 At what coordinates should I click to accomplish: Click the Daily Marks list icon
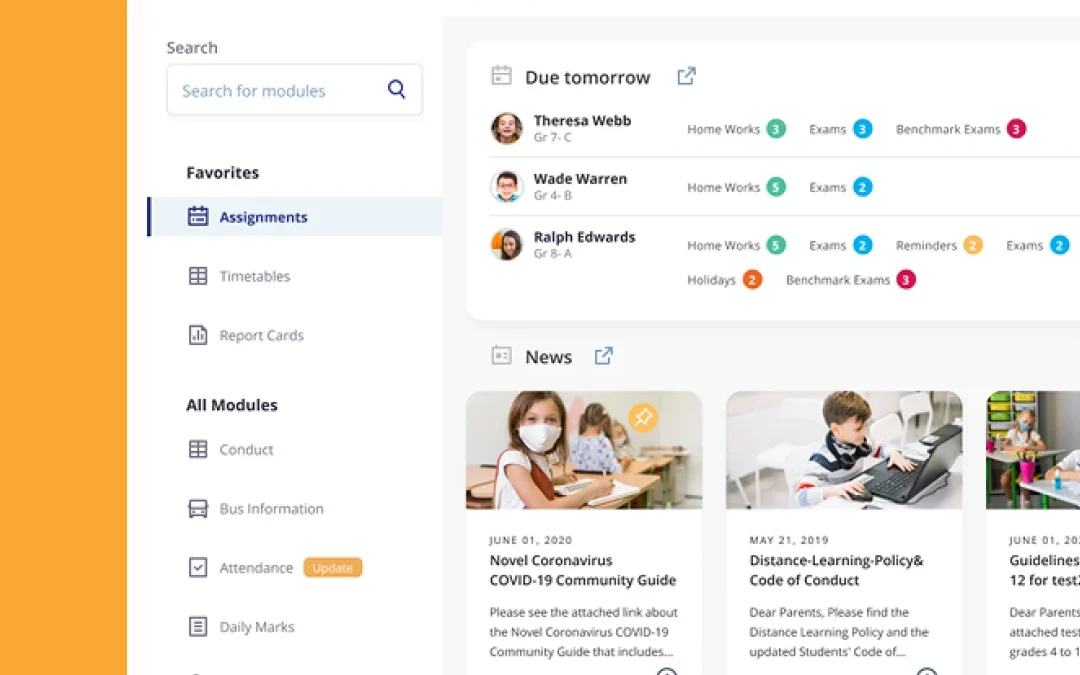[198, 626]
